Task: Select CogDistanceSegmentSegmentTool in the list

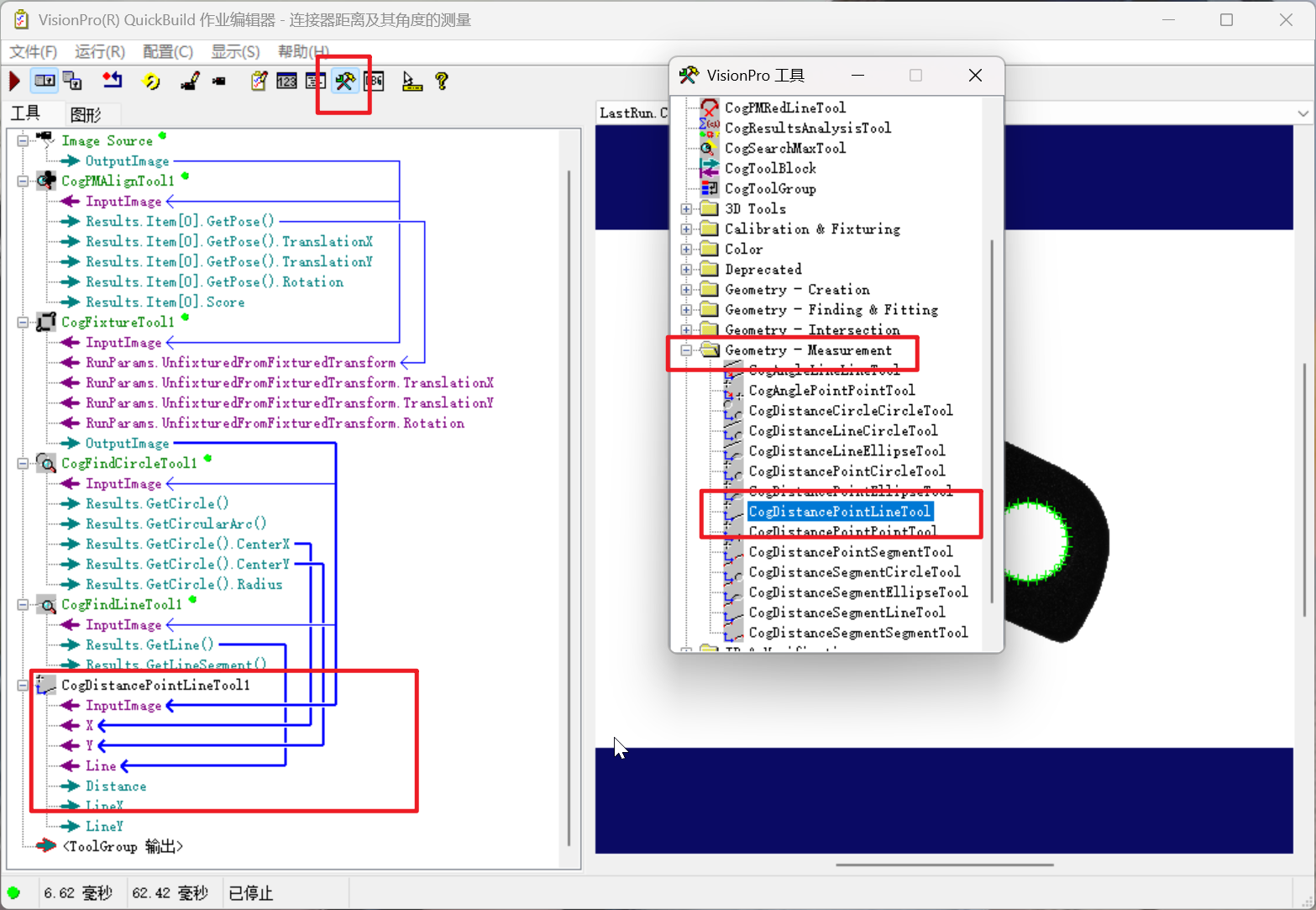Action: point(858,632)
